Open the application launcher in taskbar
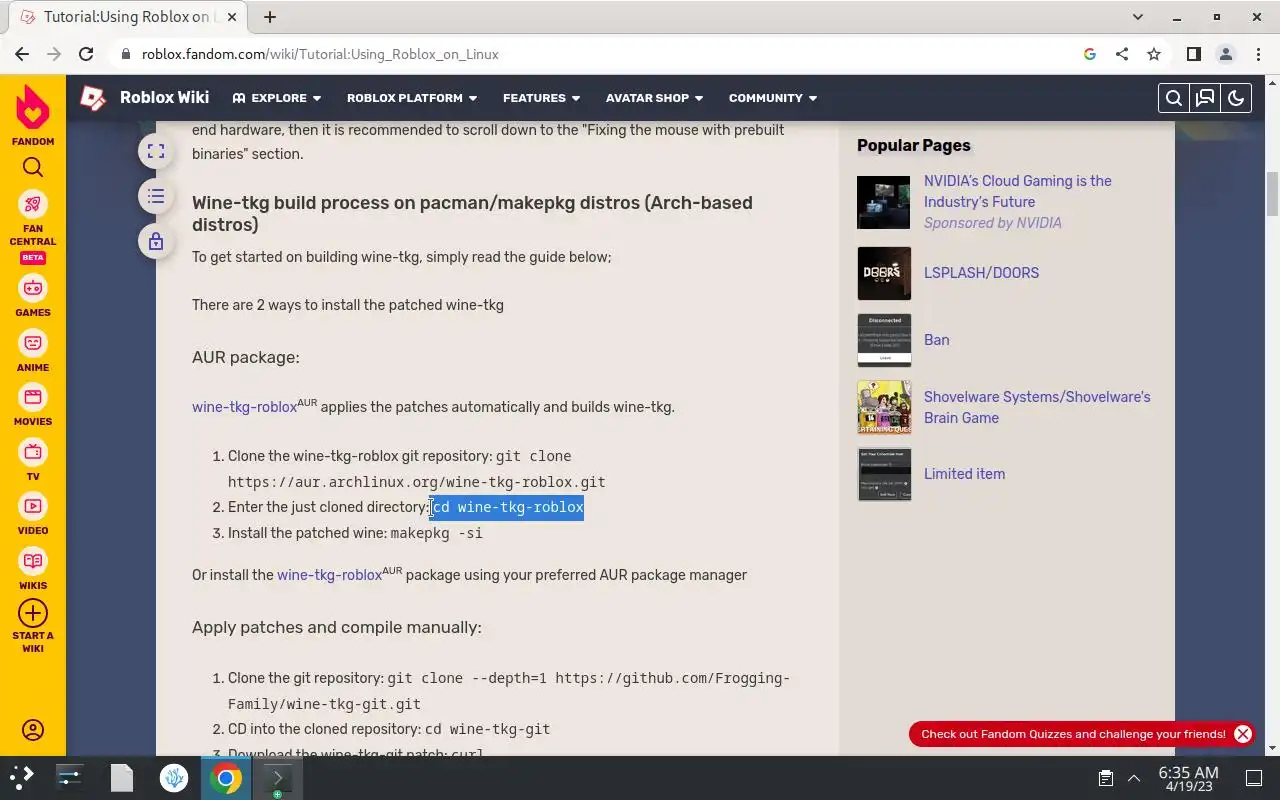Screen dimensions: 1280x800 (x=21, y=778)
